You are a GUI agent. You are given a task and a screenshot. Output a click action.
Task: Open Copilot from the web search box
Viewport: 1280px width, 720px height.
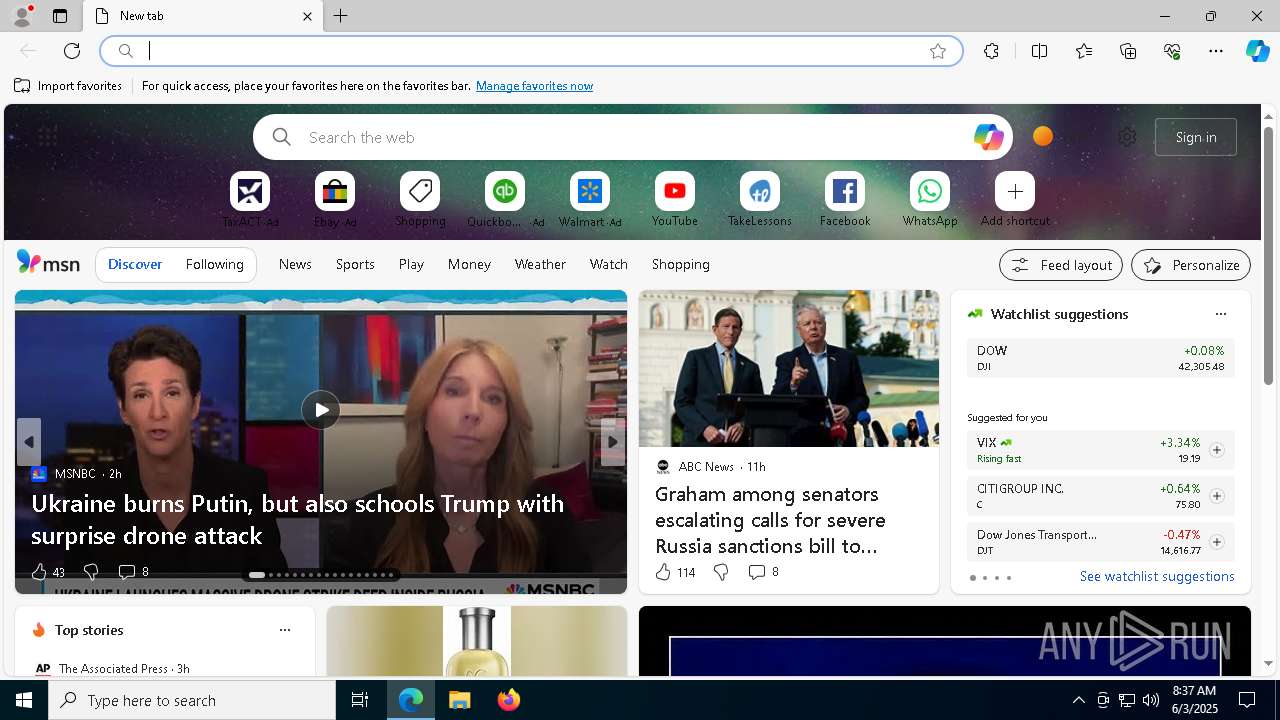[988, 137]
